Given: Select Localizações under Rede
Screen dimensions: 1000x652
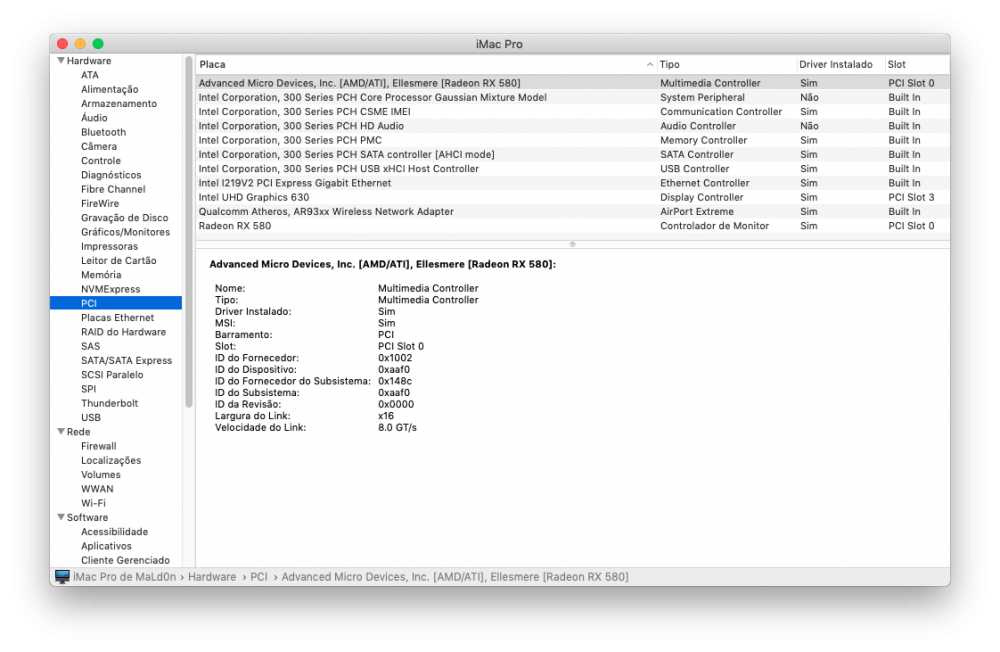Looking at the screenshot, I should click(x=111, y=461).
